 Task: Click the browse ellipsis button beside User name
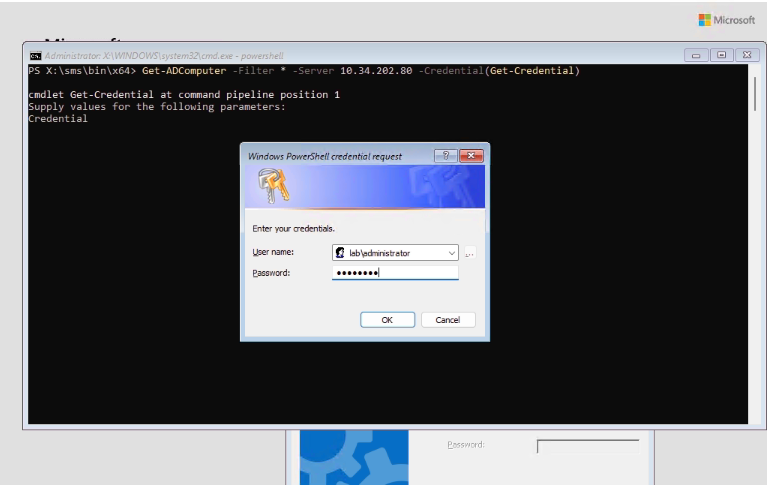469,253
